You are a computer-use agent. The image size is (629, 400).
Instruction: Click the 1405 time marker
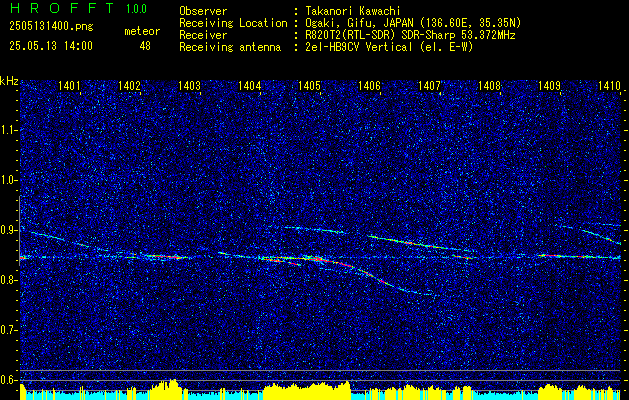(x=310, y=85)
